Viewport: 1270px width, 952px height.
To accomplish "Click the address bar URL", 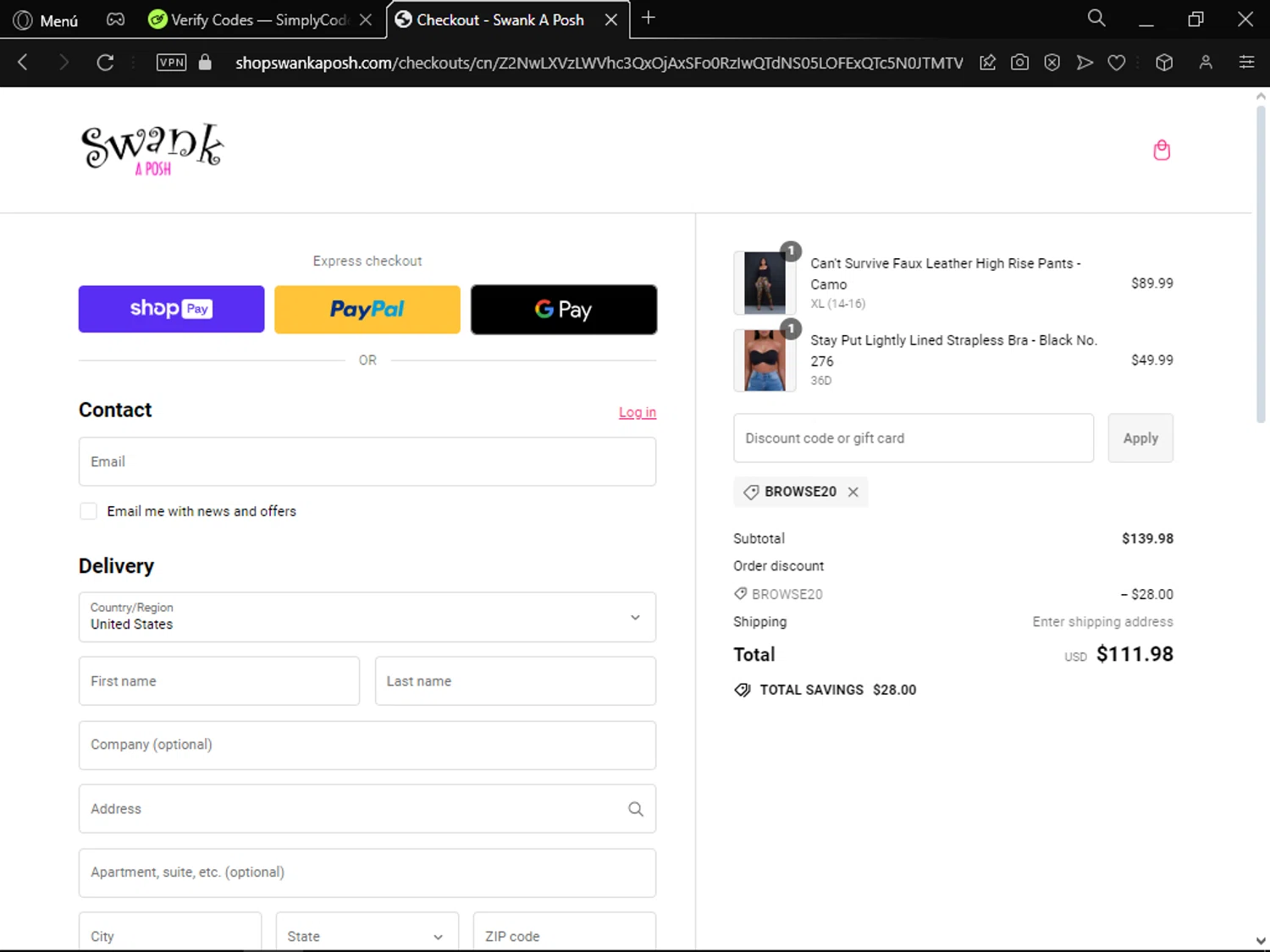I will coord(599,63).
